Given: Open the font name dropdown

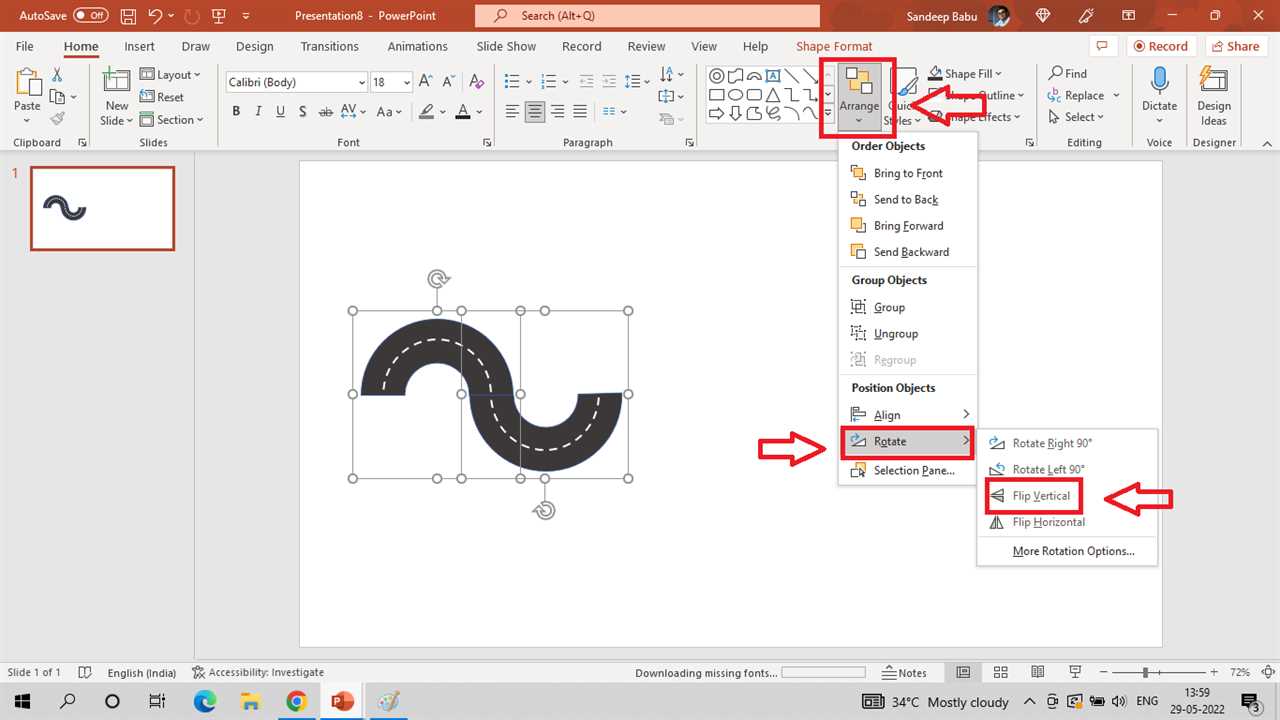Looking at the screenshot, I should [361, 83].
